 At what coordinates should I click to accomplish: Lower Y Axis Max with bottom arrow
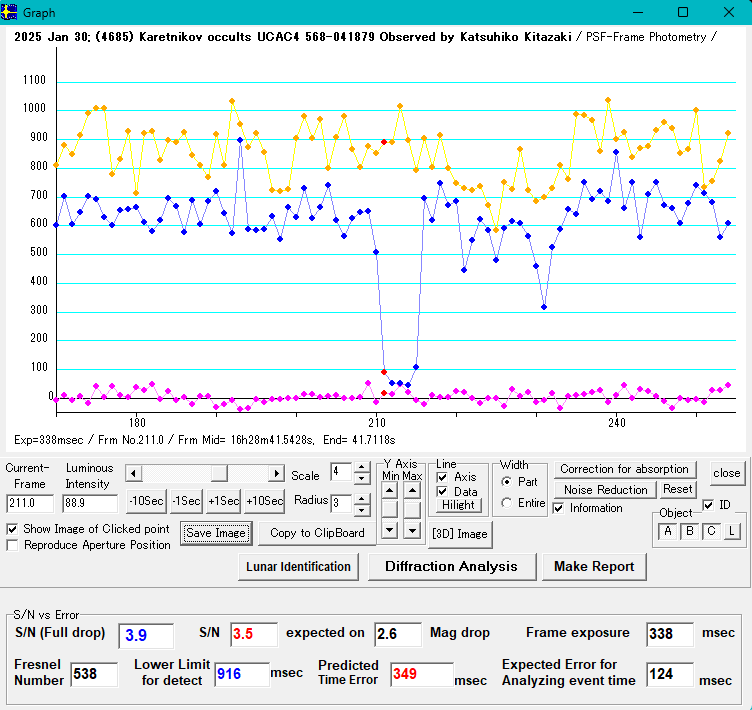(412, 529)
